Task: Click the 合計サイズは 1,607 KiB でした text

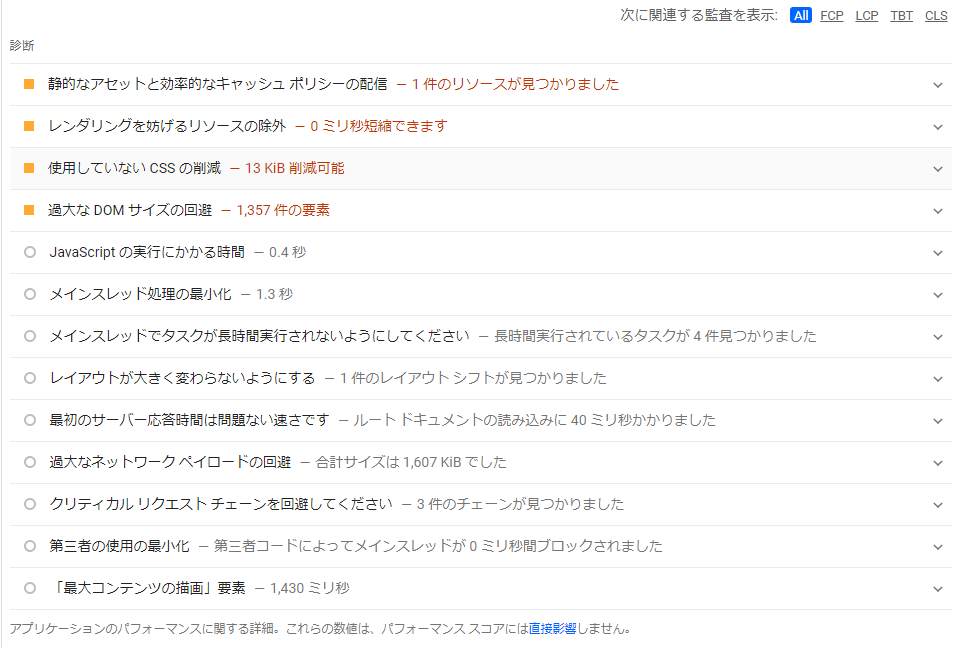Action: coord(411,462)
